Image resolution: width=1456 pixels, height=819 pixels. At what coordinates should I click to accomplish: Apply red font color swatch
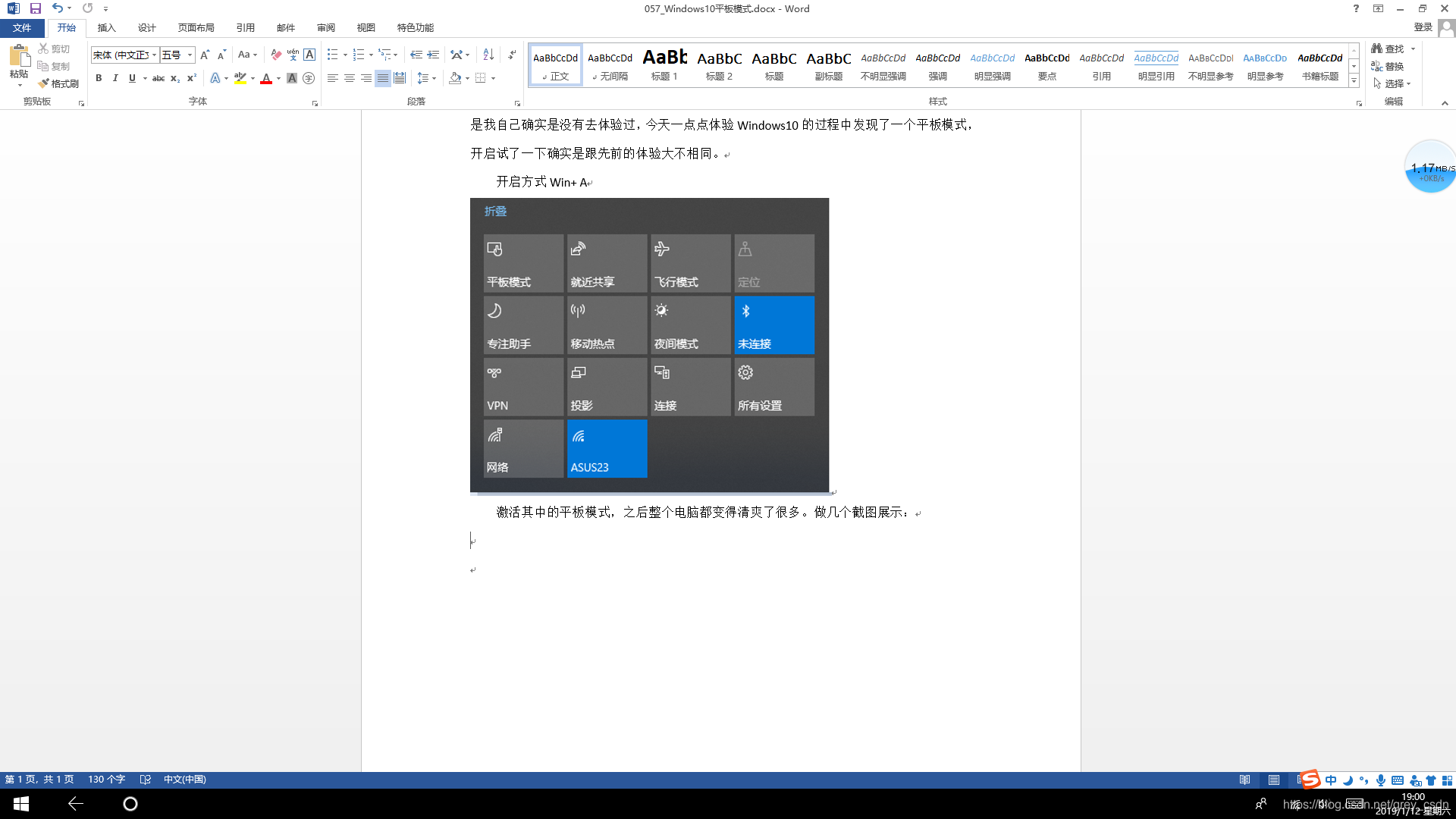pyautogui.click(x=266, y=78)
